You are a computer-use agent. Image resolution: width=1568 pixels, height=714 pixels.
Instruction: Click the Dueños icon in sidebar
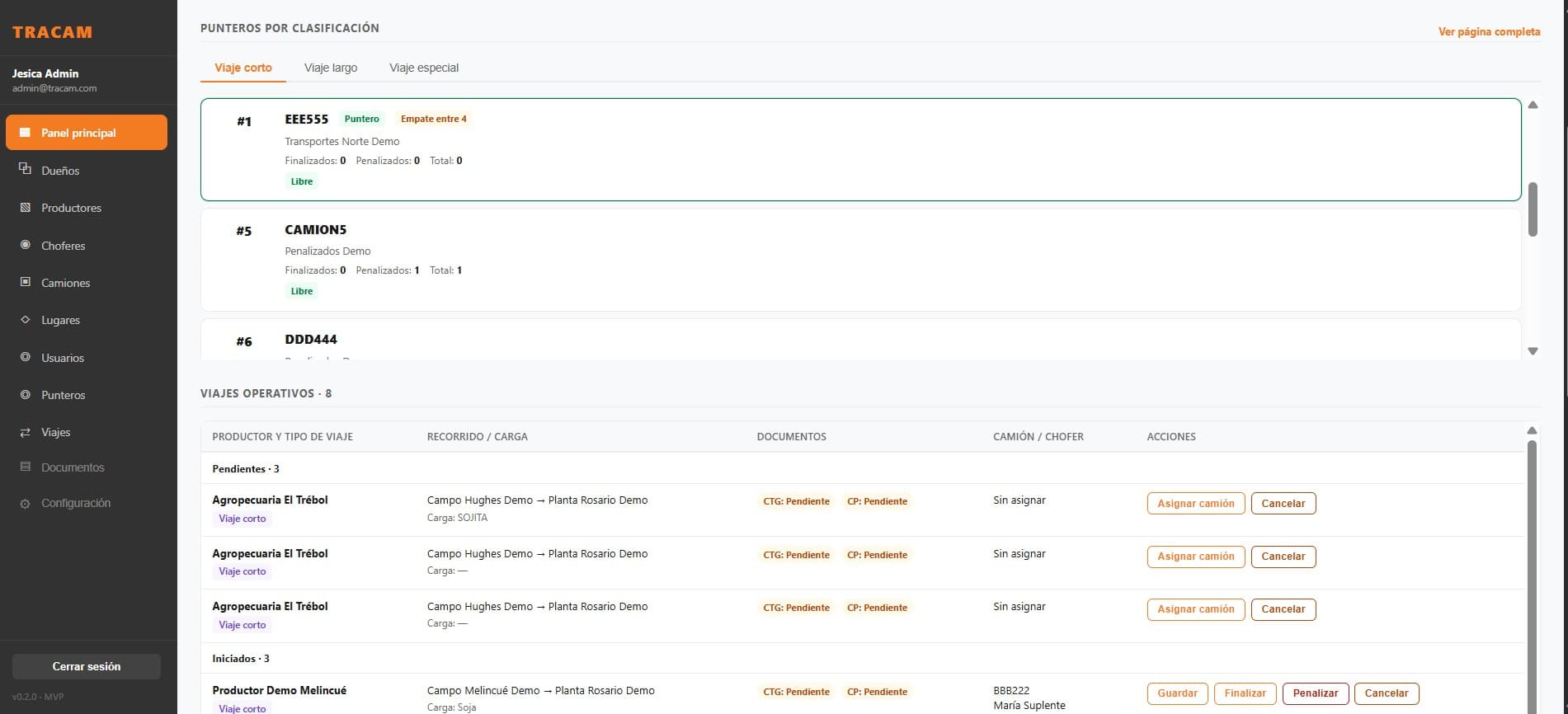[x=26, y=169]
